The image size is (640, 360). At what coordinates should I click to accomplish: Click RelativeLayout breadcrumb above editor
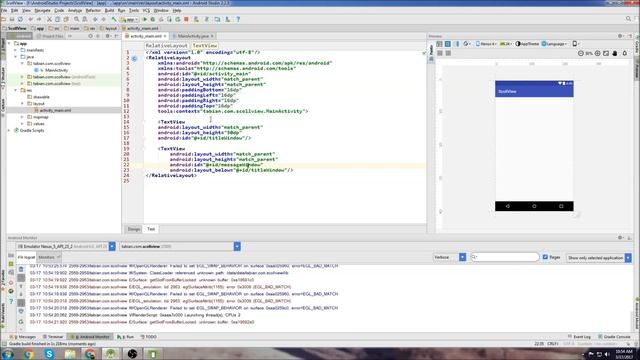[167, 46]
